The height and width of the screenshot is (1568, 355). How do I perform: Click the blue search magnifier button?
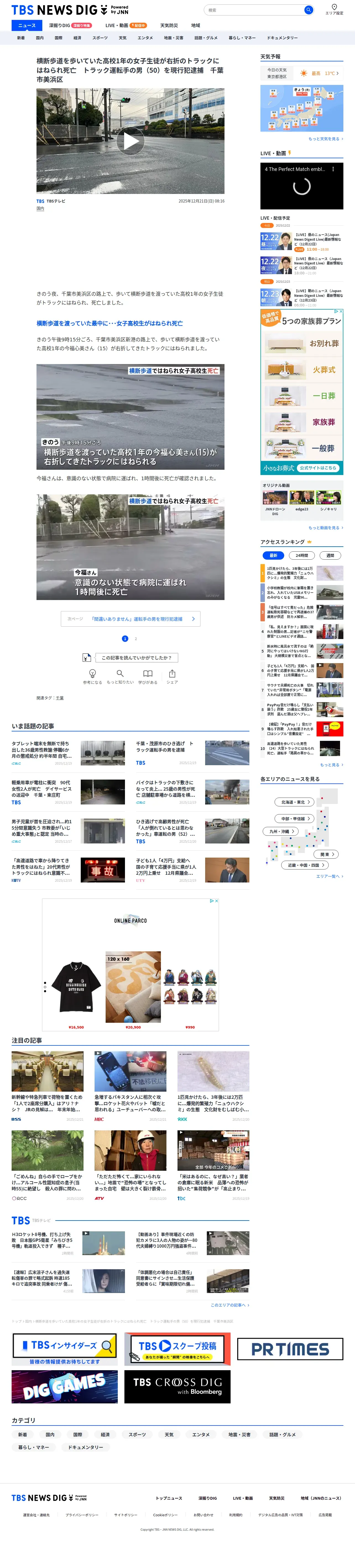click(308, 10)
